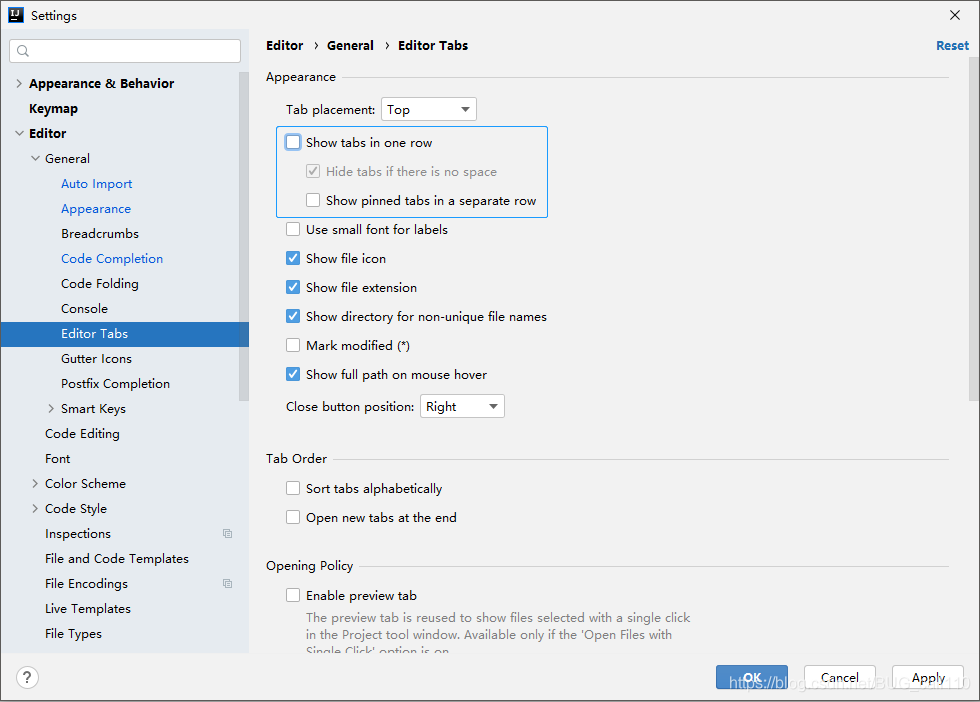The width and height of the screenshot is (980, 702).
Task: Click the Reset link
Action: click(x=952, y=45)
